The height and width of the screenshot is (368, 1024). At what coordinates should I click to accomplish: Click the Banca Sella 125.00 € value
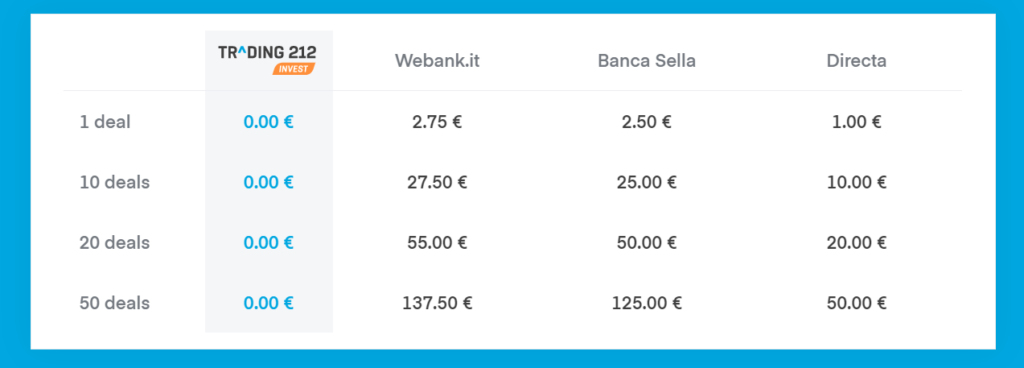(x=647, y=303)
